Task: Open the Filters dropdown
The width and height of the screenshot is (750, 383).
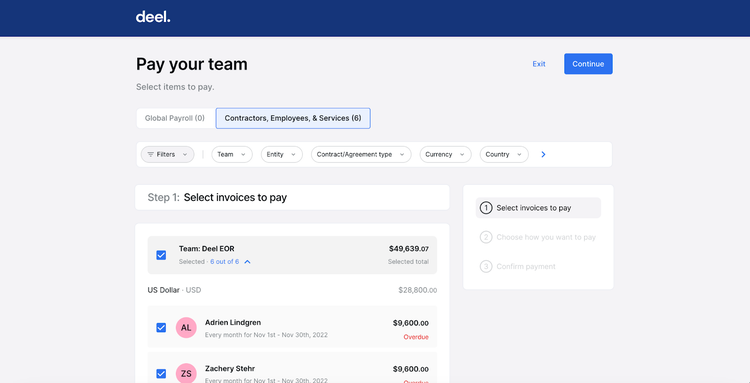Action: [x=167, y=154]
